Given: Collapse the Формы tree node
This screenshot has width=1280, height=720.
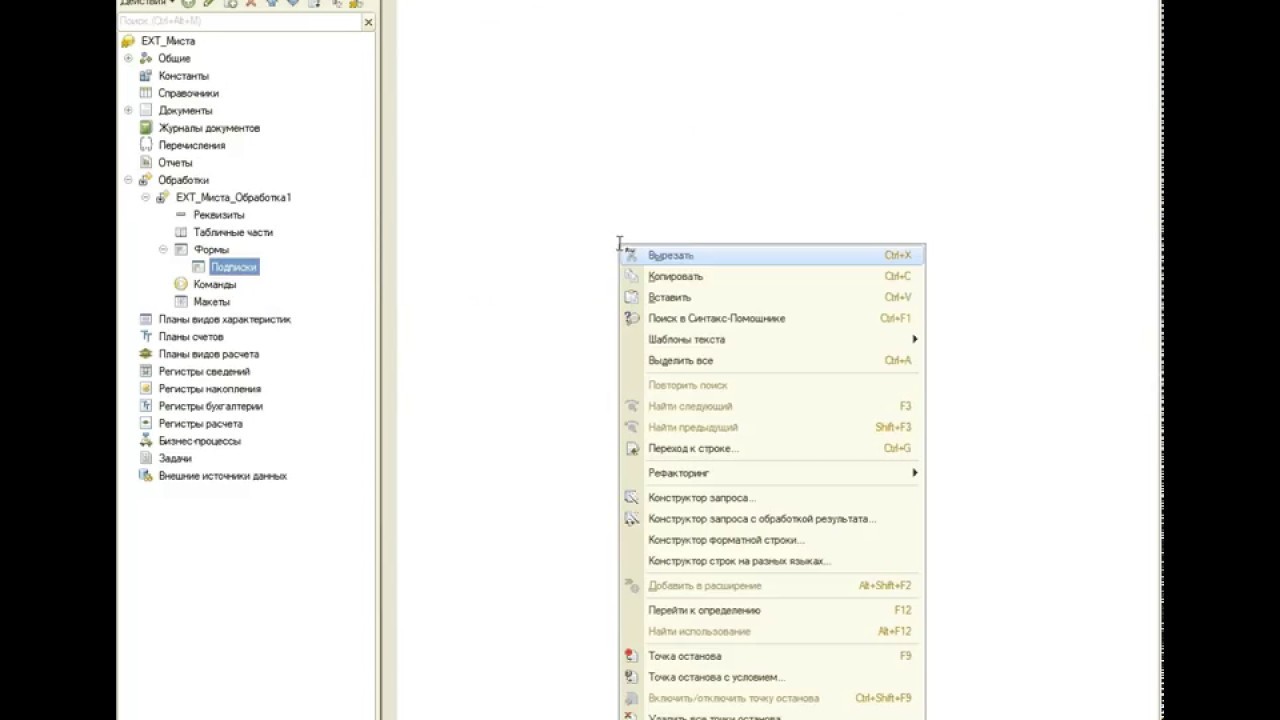Looking at the screenshot, I should coord(163,249).
